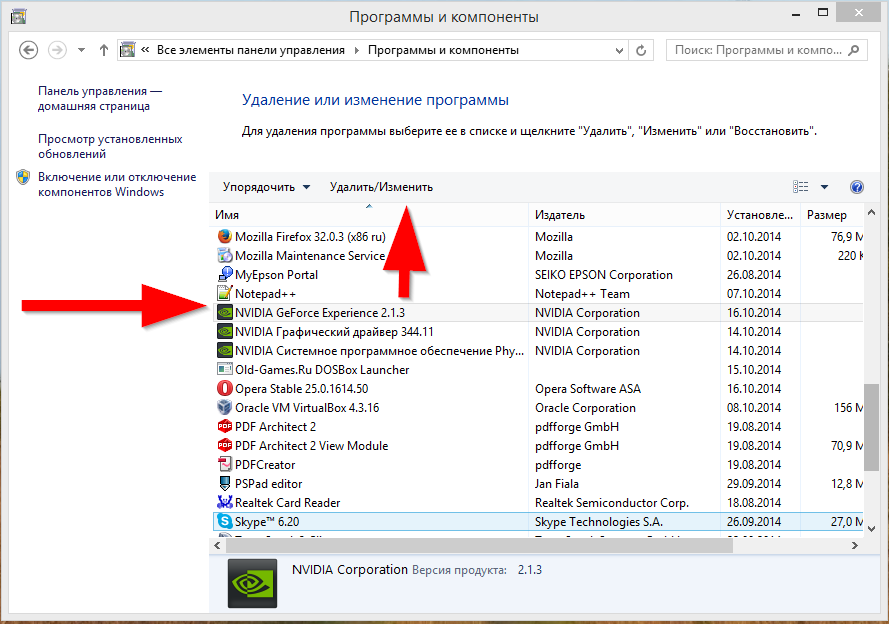Click the Realtek Card Reader icon
The height and width of the screenshot is (624, 889).
(225, 503)
